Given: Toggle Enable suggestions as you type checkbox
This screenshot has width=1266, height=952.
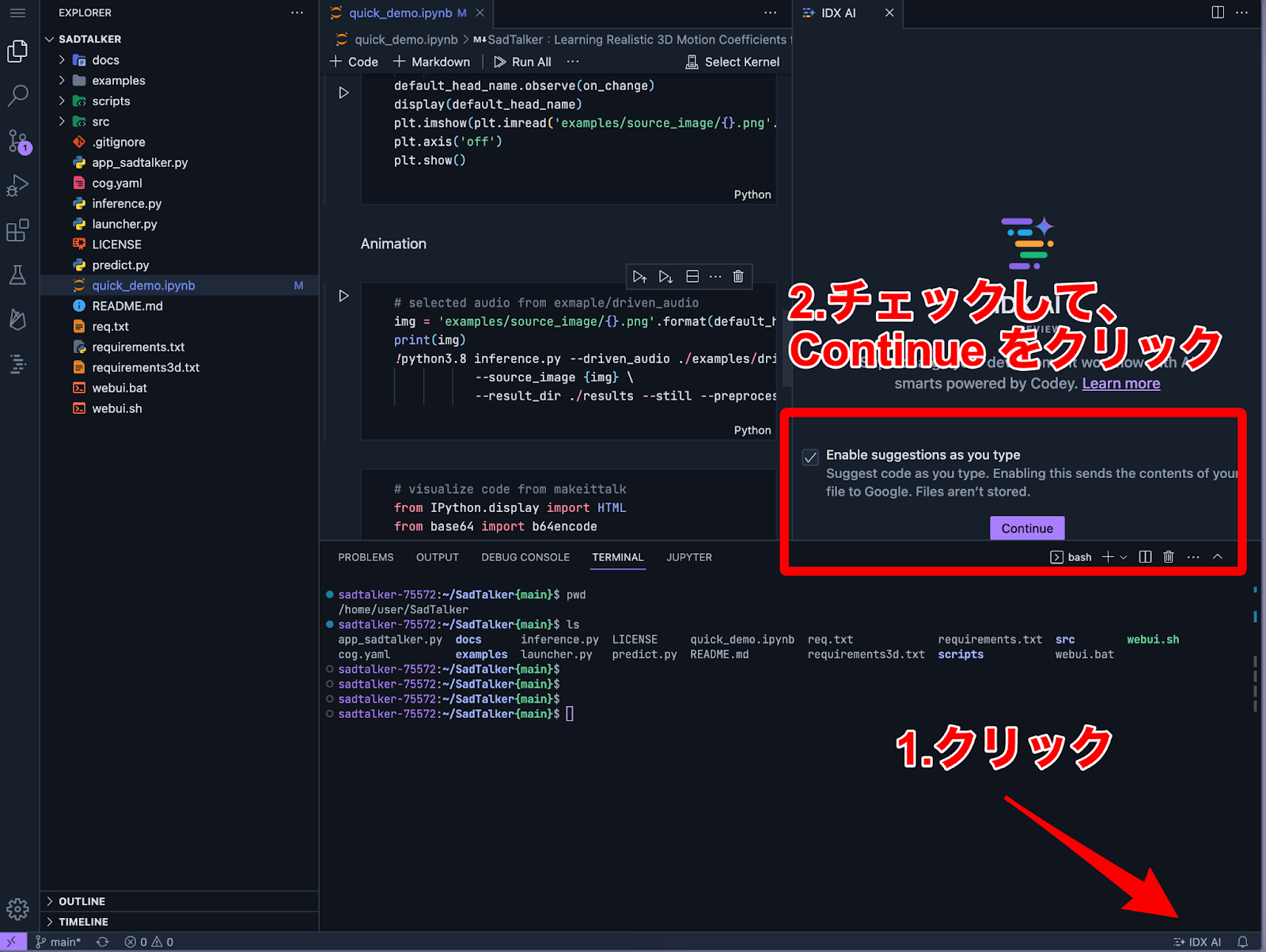Looking at the screenshot, I should 810,457.
